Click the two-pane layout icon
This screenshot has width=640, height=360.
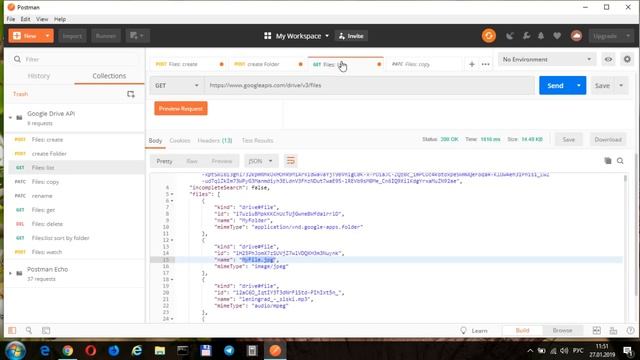pyautogui.click(x=596, y=330)
